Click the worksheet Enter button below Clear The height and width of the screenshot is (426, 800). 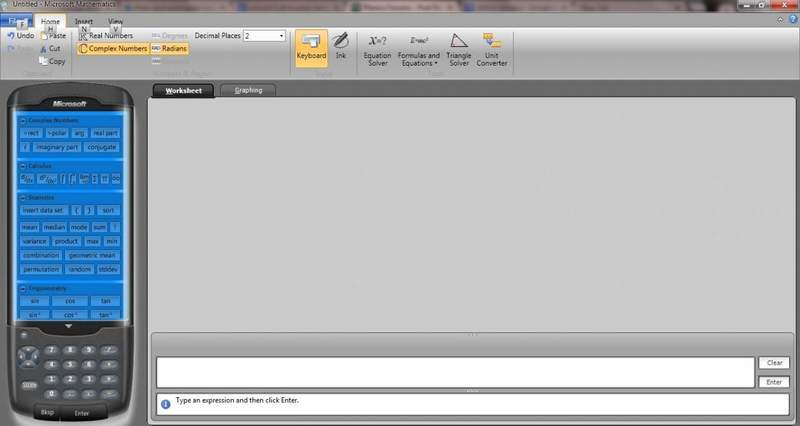click(774, 382)
